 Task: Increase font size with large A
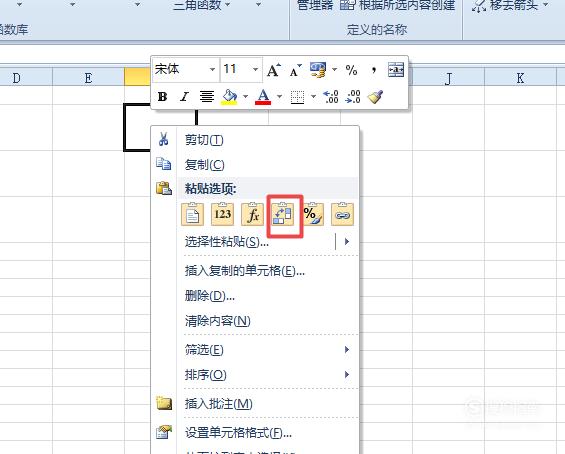pyautogui.click(x=274, y=70)
